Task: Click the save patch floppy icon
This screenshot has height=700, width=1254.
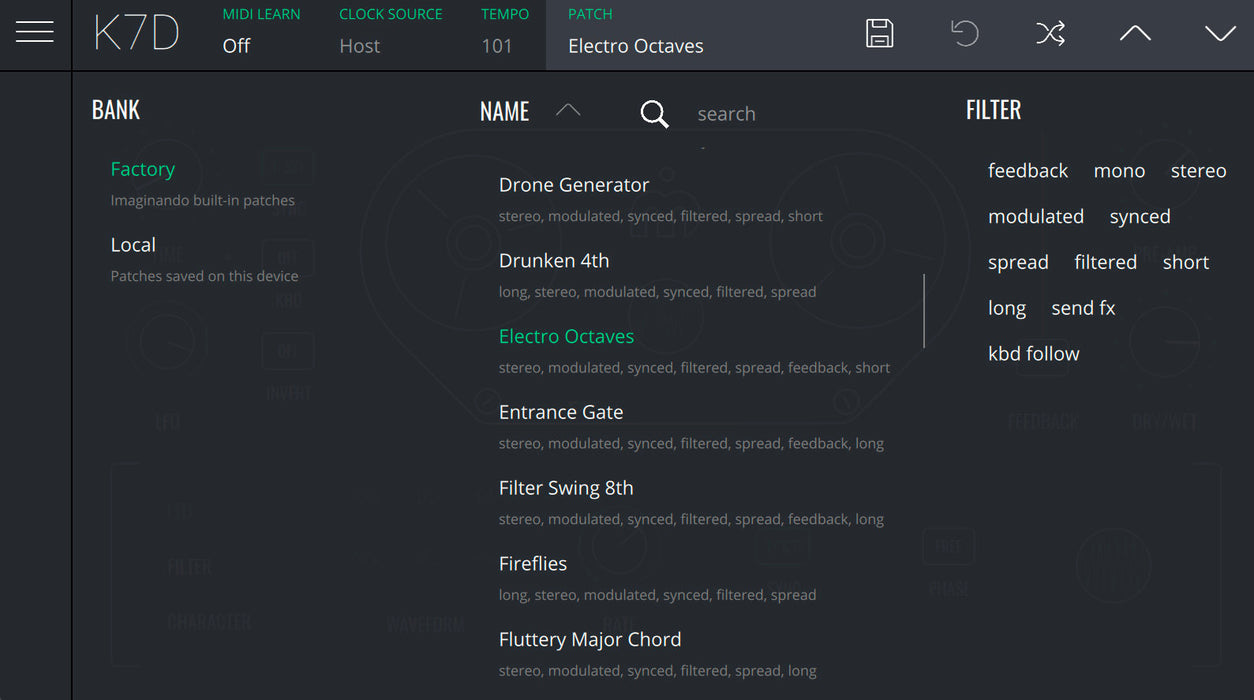Action: click(x=879, y=33)
